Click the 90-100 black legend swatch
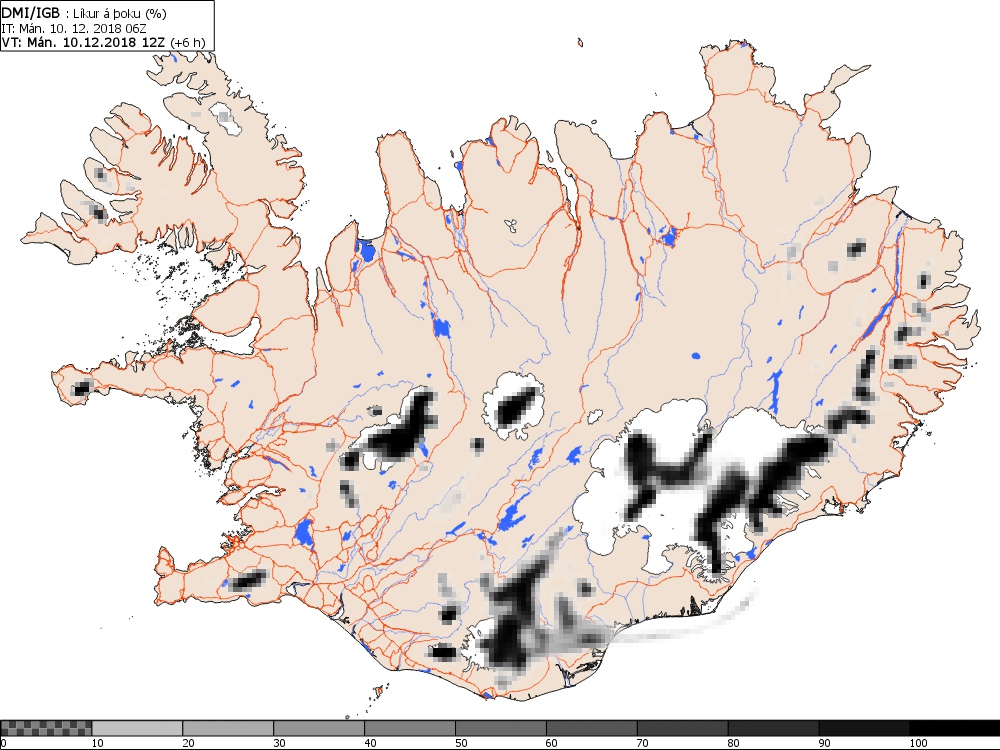 864,728
